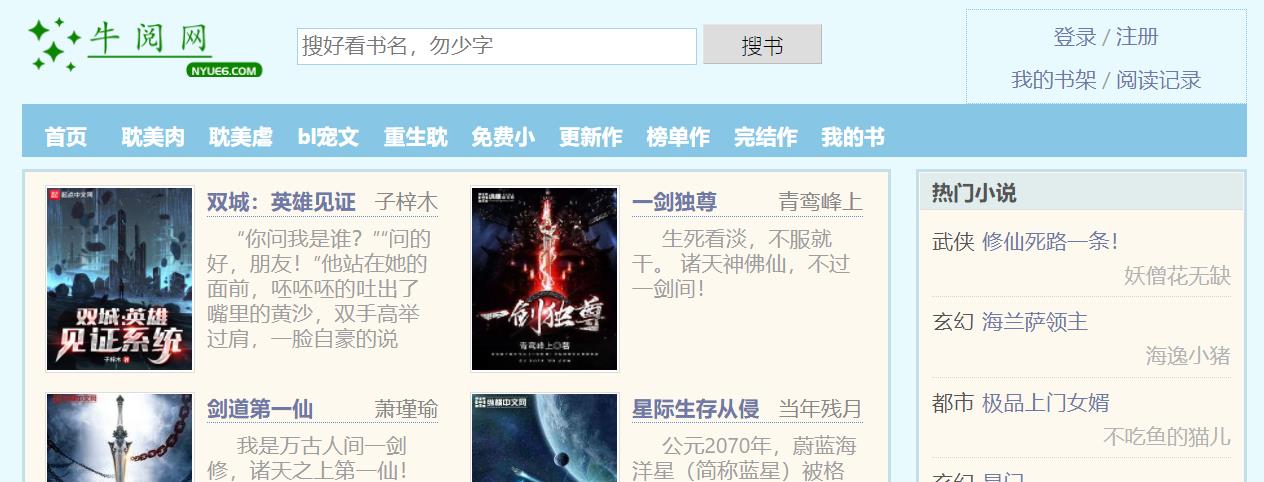Click the 牛阅网 site logo

[145, 46]
